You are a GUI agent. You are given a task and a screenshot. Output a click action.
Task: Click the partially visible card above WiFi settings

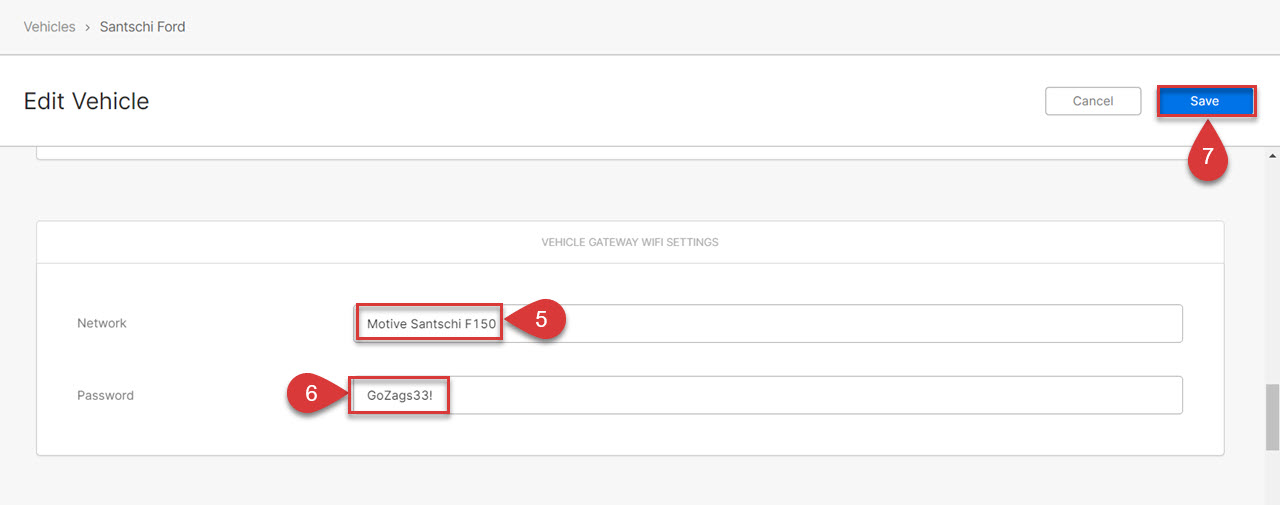coord(630,153)
